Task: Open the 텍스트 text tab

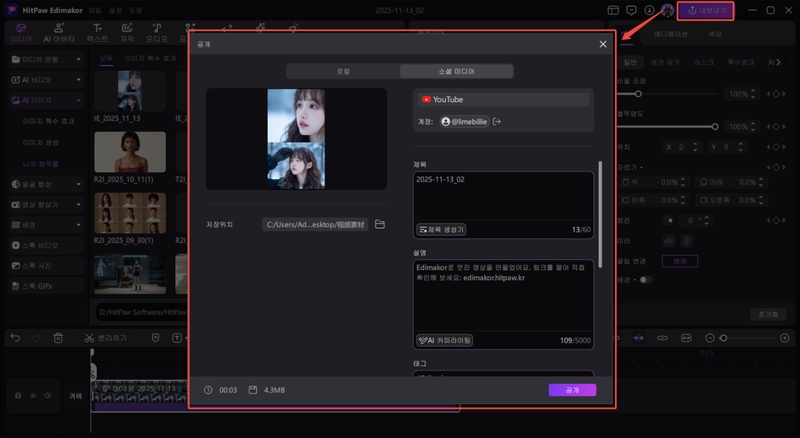Action: pyautogui.click(x=97, y=33)
